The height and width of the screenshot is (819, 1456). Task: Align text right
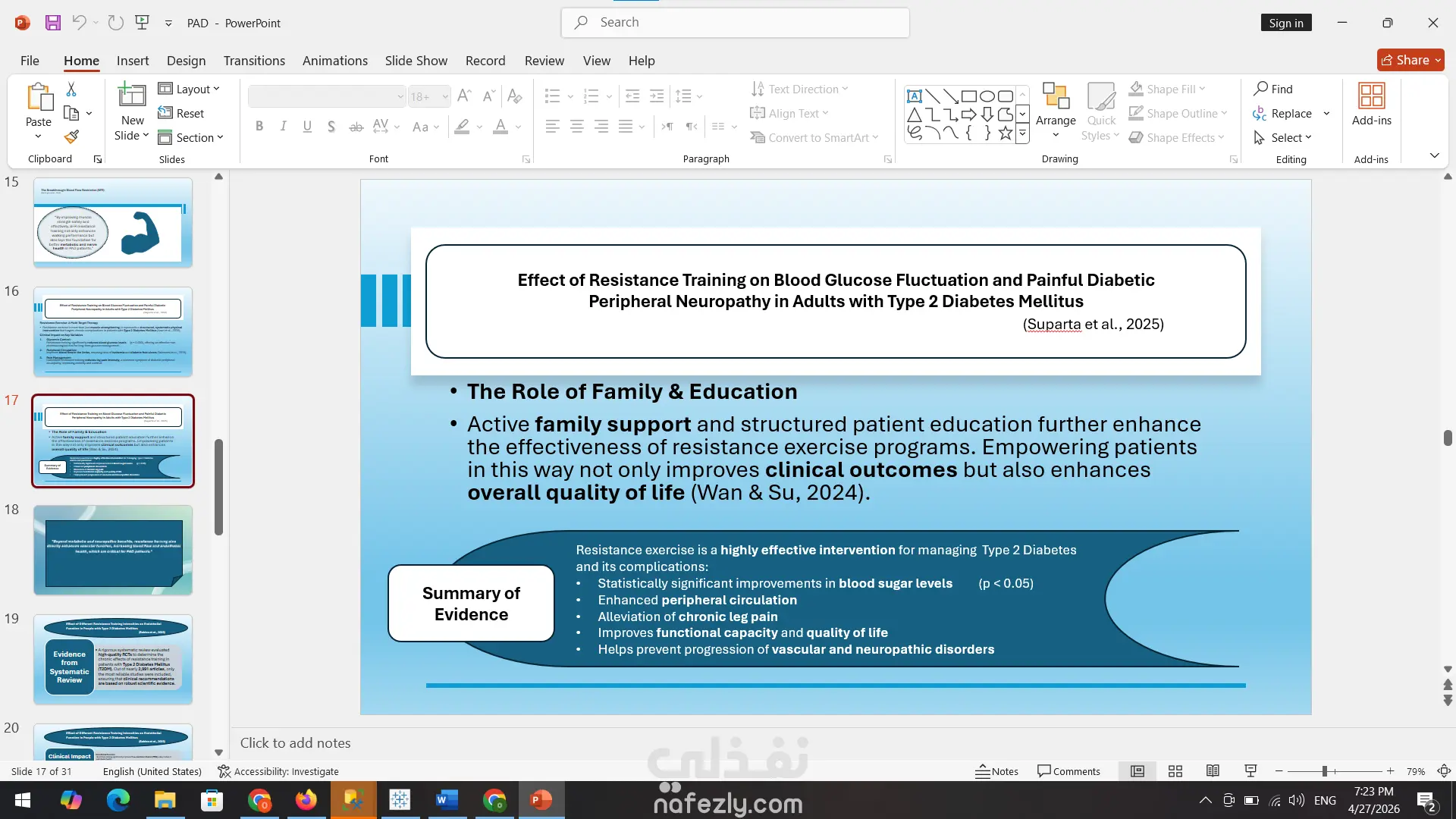click(601, 127)
